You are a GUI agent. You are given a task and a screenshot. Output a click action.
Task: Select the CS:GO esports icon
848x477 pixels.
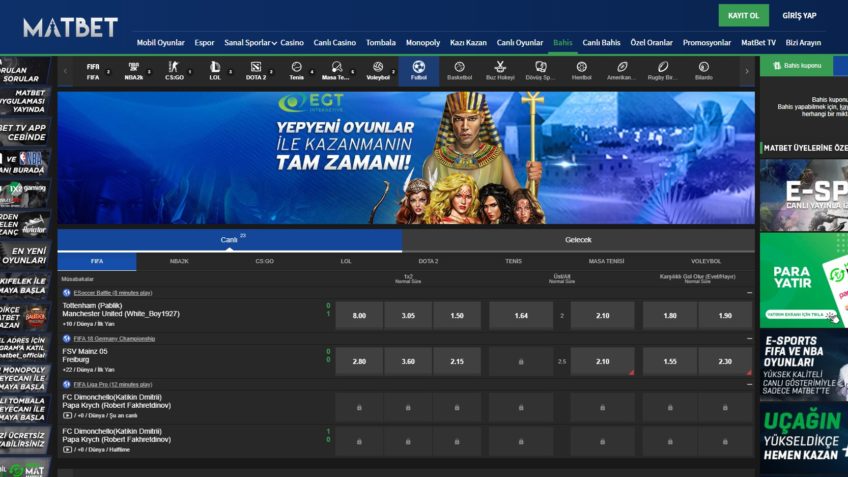174,70
